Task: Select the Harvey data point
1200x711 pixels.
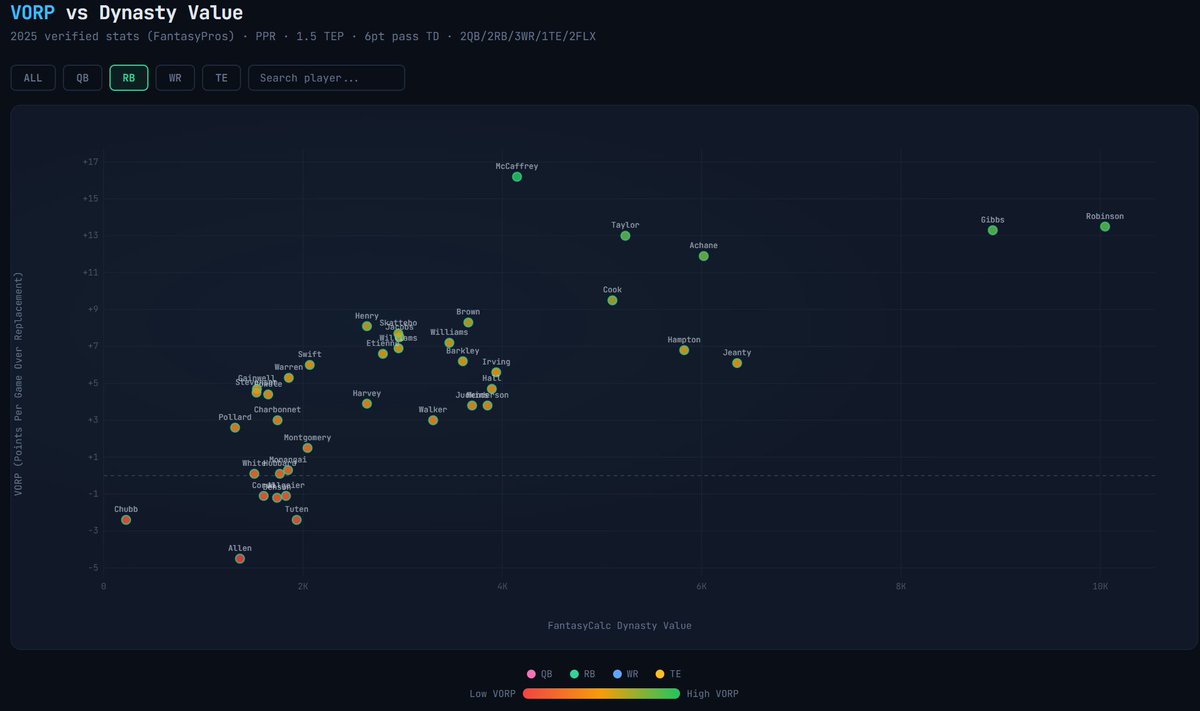Action: point(367,404)
